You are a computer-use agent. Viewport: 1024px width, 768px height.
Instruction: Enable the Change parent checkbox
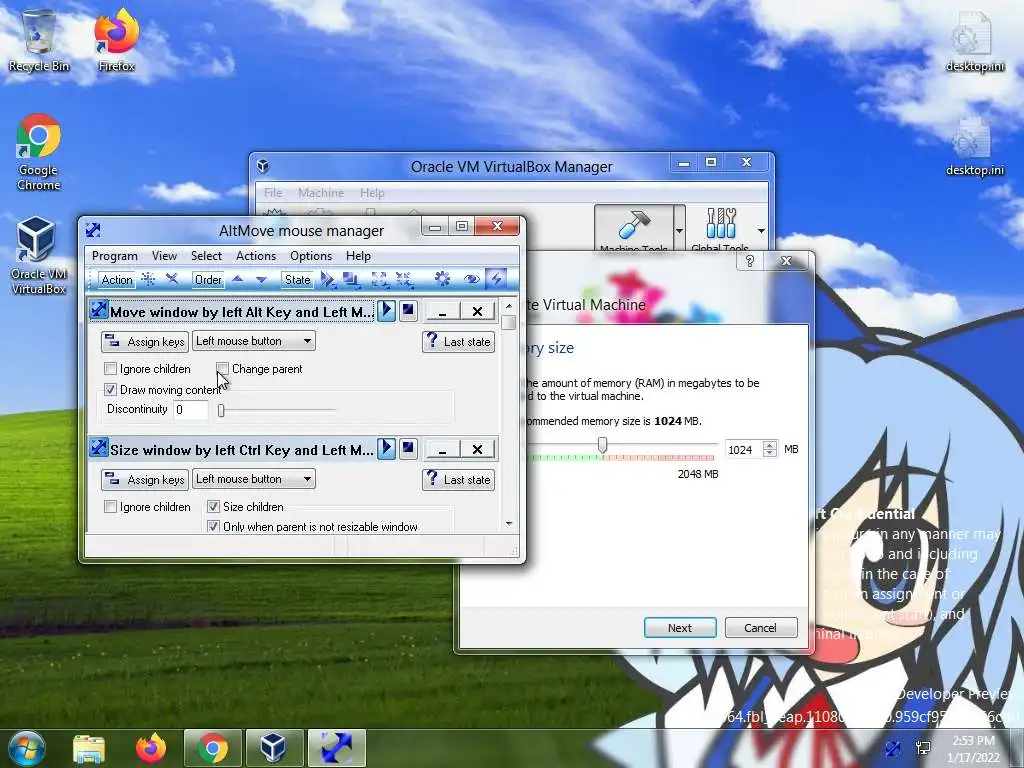pos(223,369)
